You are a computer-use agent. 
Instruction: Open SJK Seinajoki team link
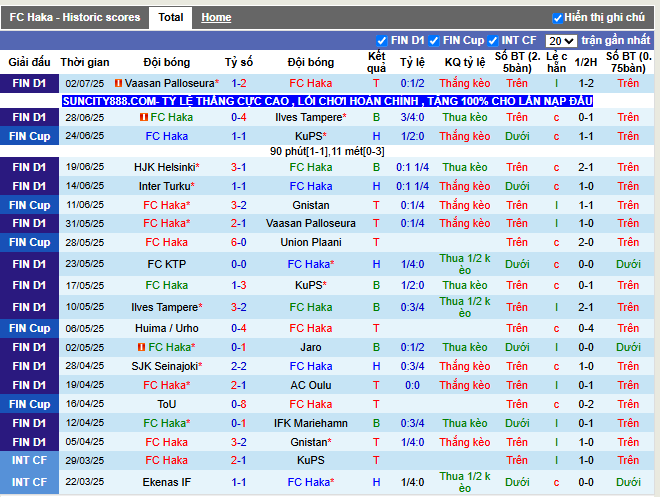(x=167, y=366)
